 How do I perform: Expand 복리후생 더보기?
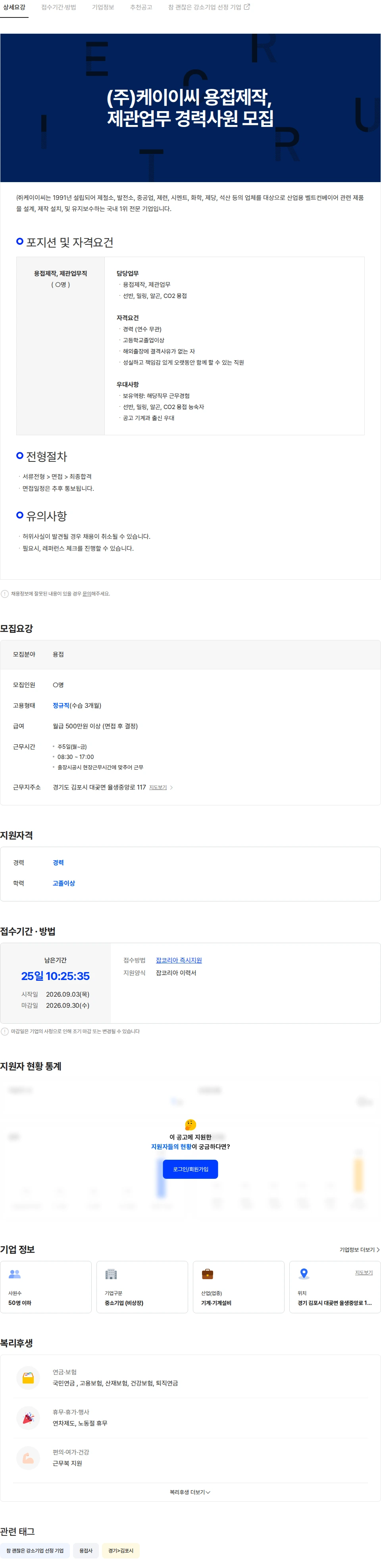point(190,1493)
